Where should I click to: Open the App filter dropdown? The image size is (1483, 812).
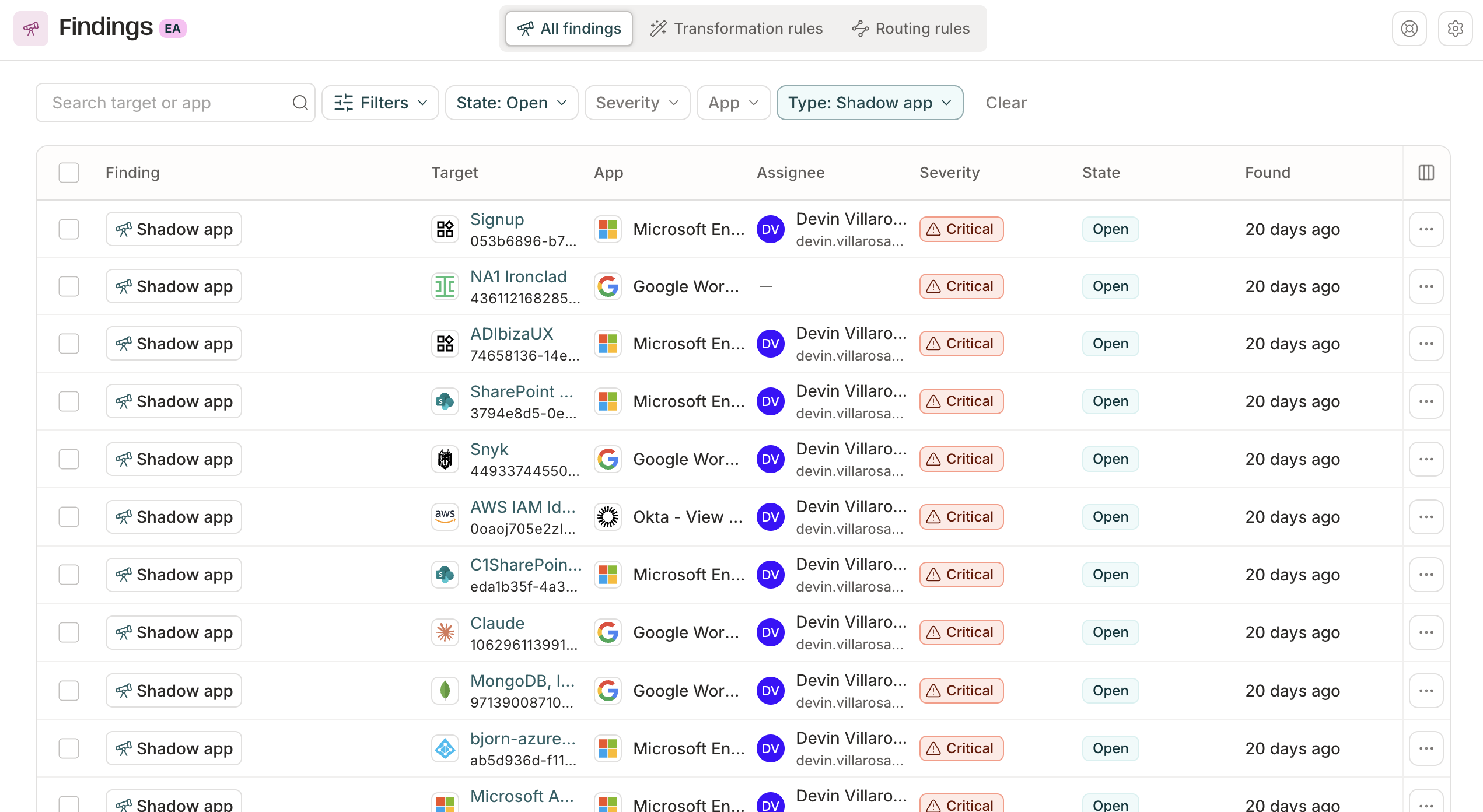(x=734, y=103)
